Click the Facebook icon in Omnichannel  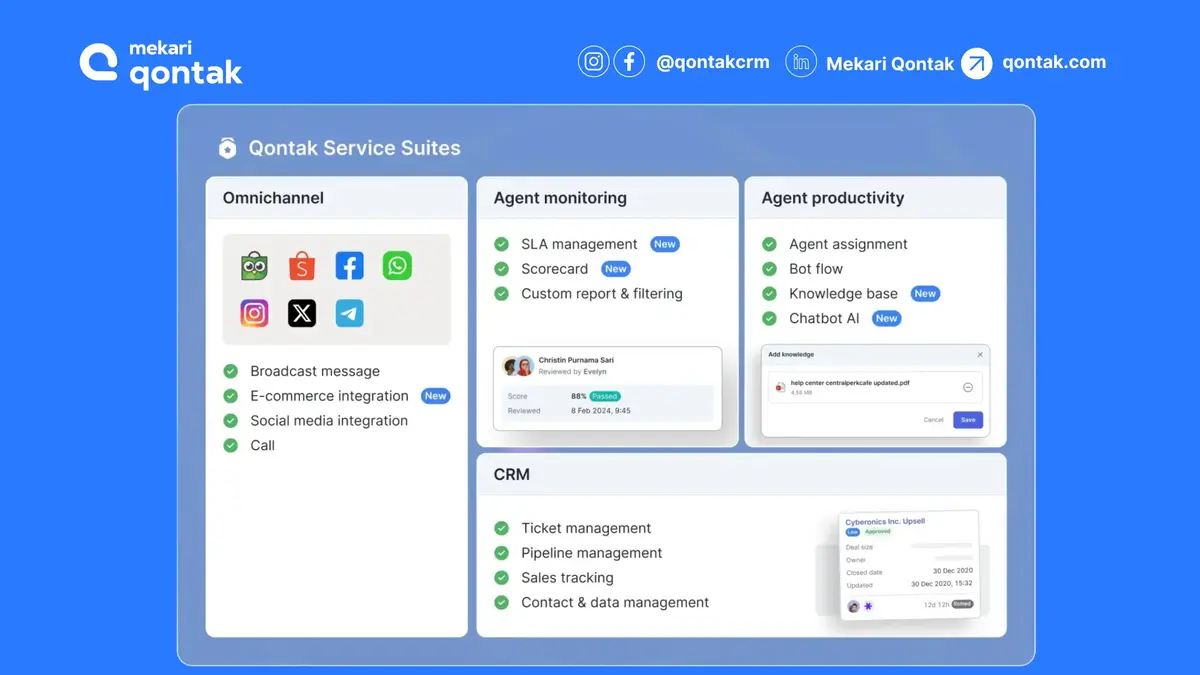pos(349,266)
